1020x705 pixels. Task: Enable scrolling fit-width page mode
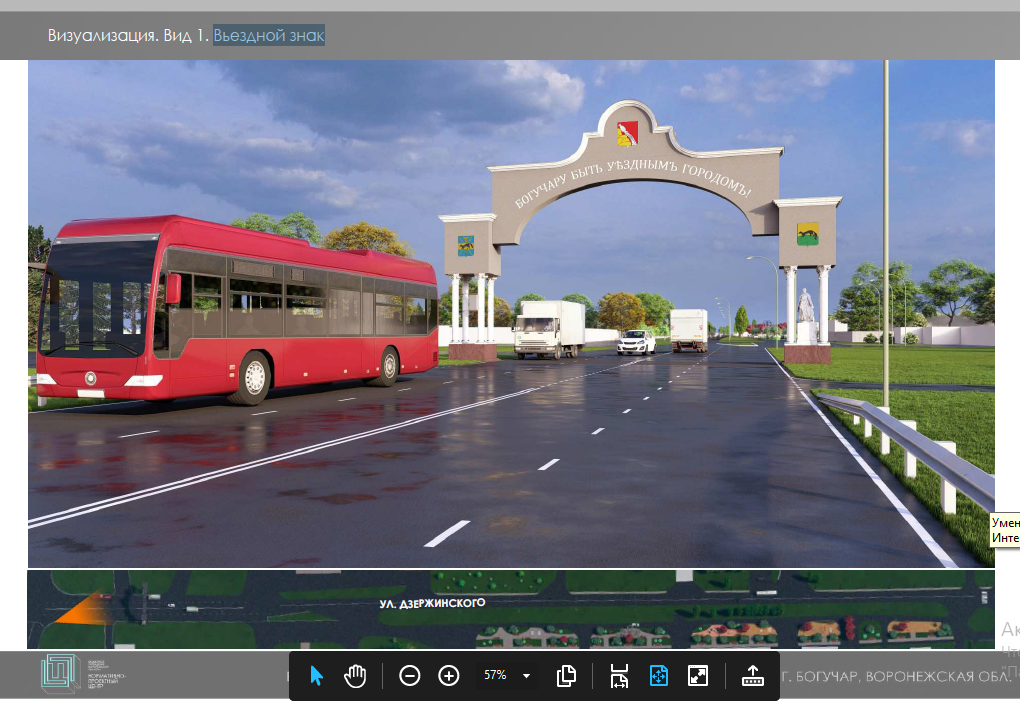tap(618, 676)
